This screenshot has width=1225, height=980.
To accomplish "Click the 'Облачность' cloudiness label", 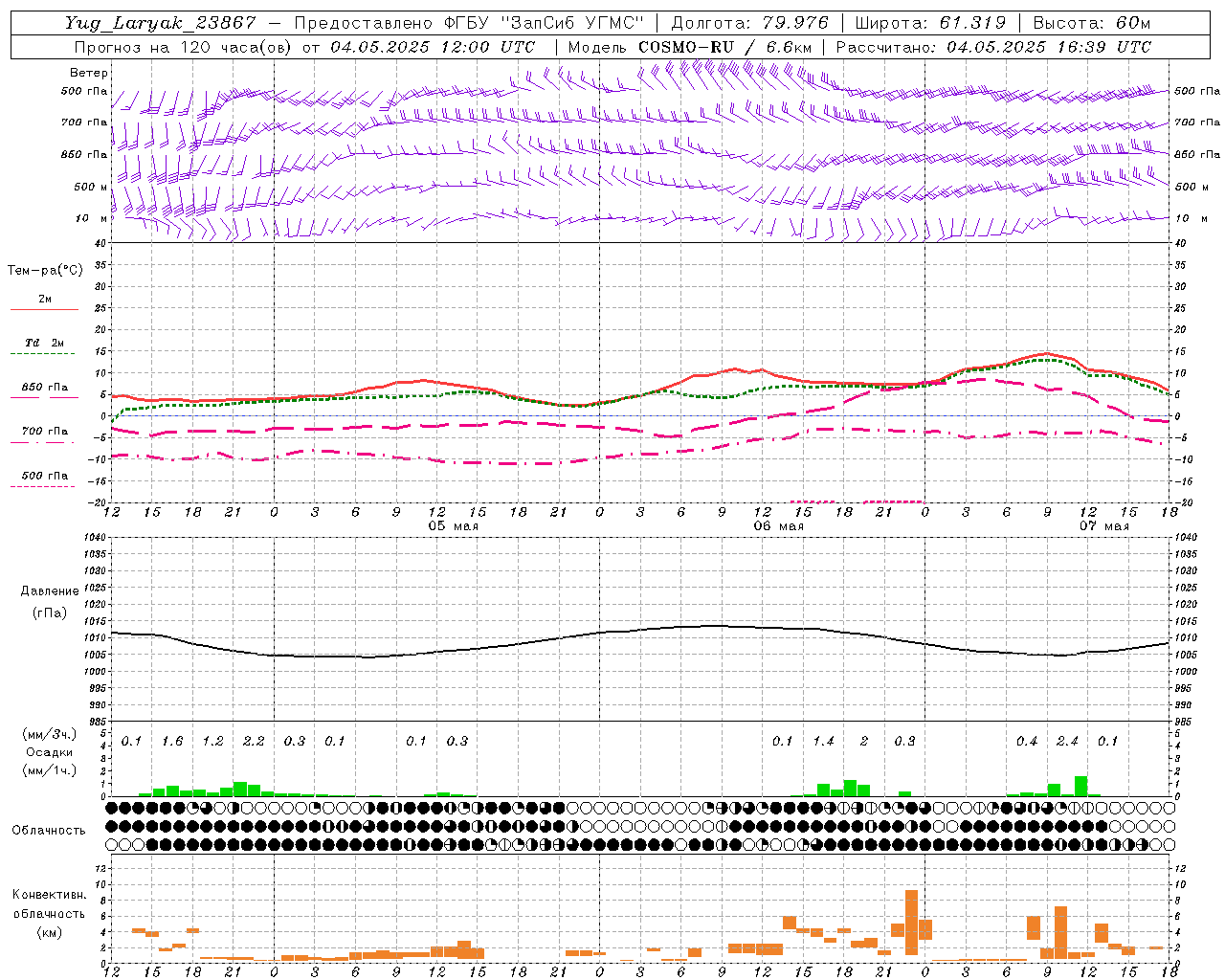I will click(x=49, y=831).
